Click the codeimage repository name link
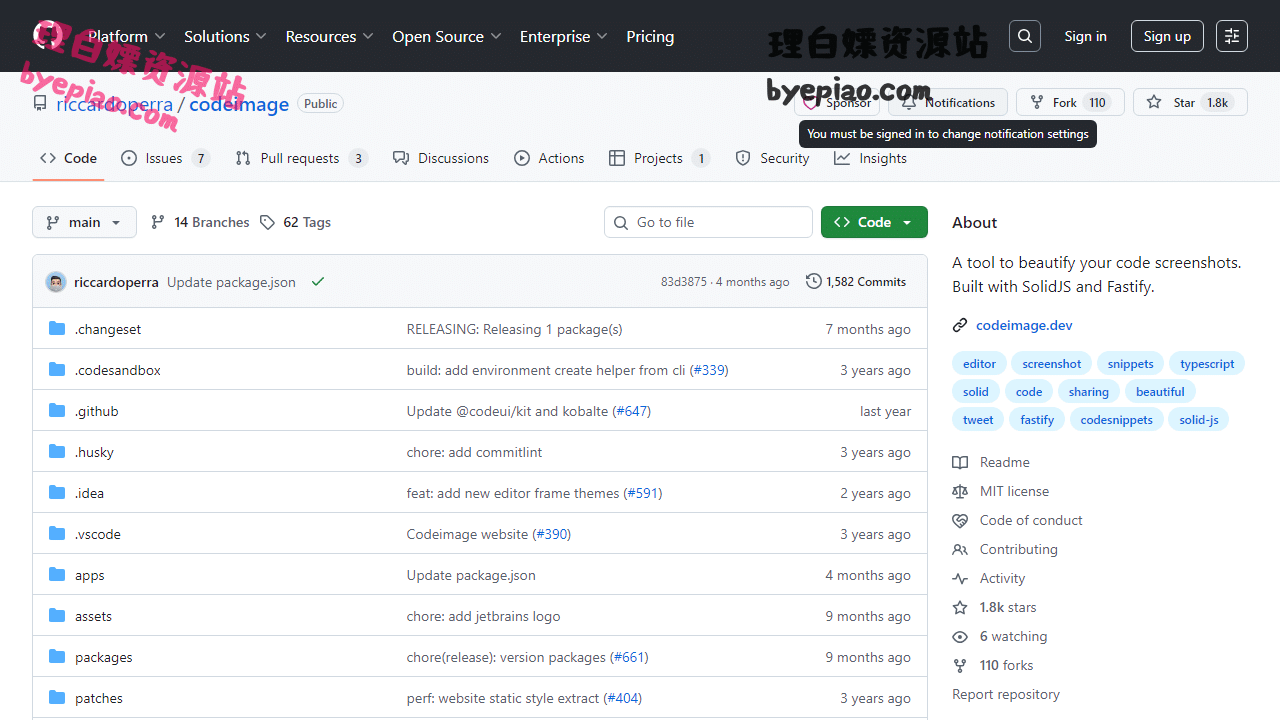This screenshot has height=720, width=1280. coord(239,104)
